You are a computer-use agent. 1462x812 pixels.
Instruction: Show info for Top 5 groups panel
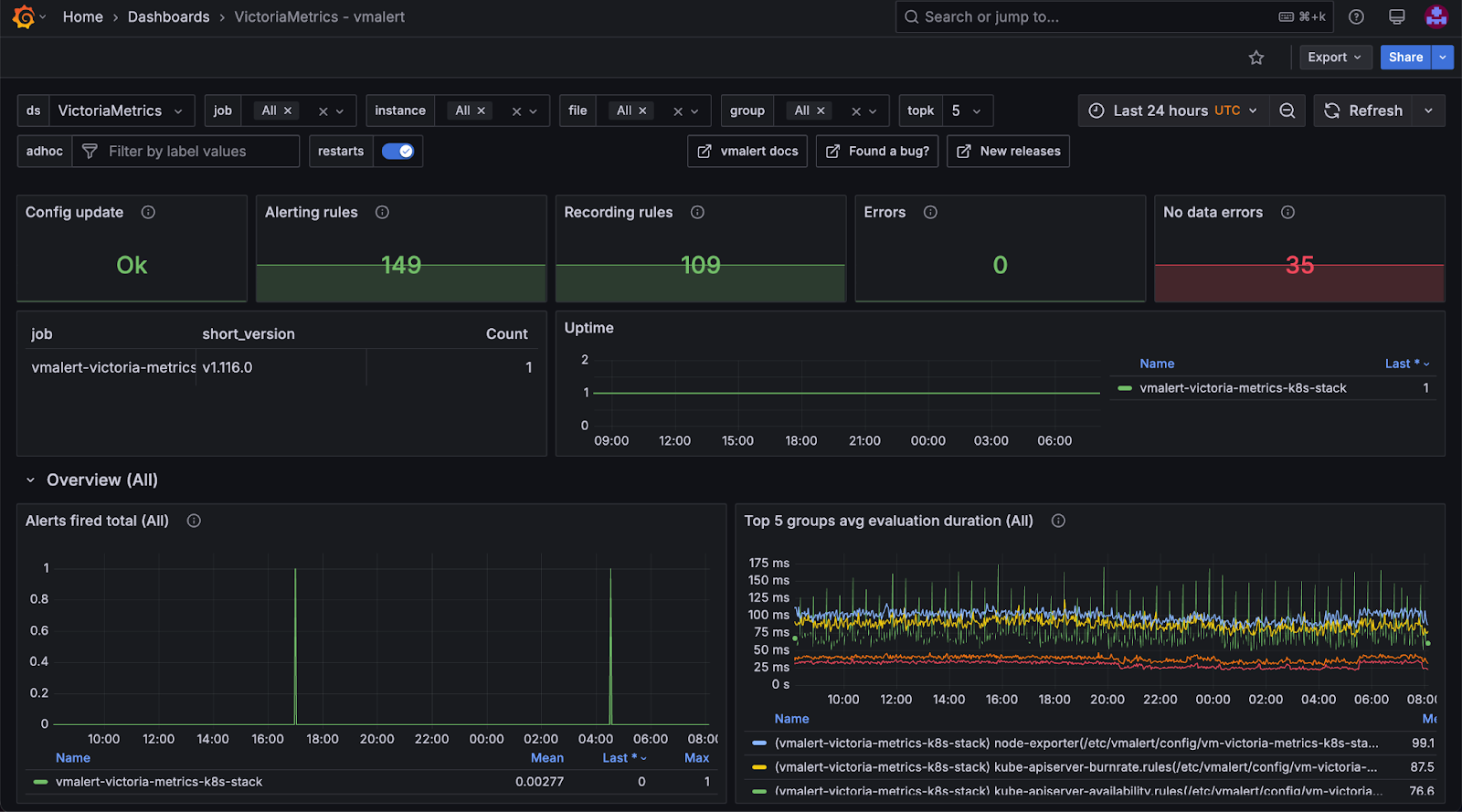(x=1058, y=521)
